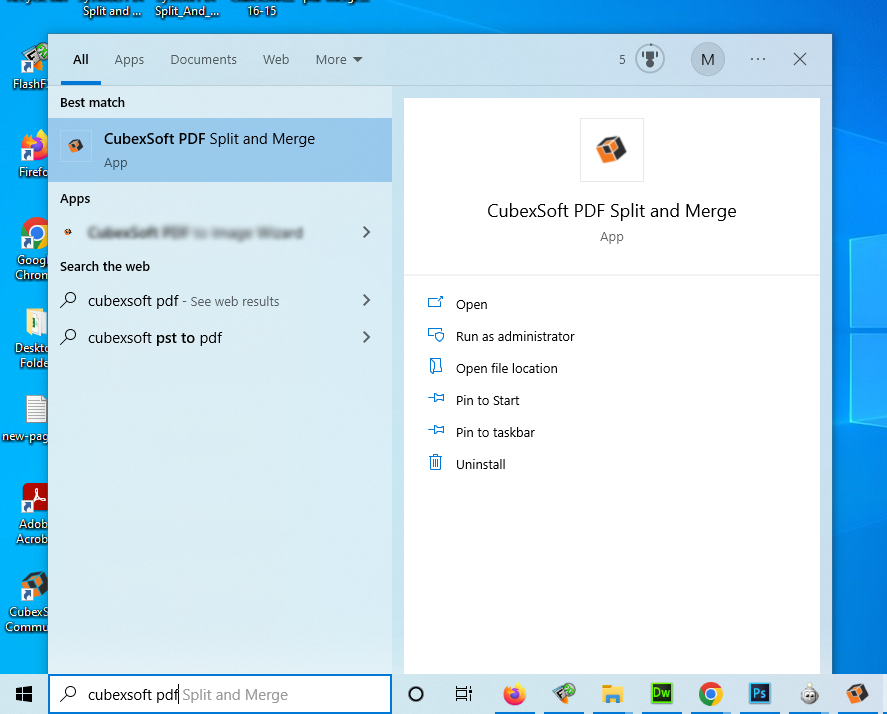Click the Open file location icon
Image resolution: width=887 pixels, height=714 pixels.
point(435,367)
